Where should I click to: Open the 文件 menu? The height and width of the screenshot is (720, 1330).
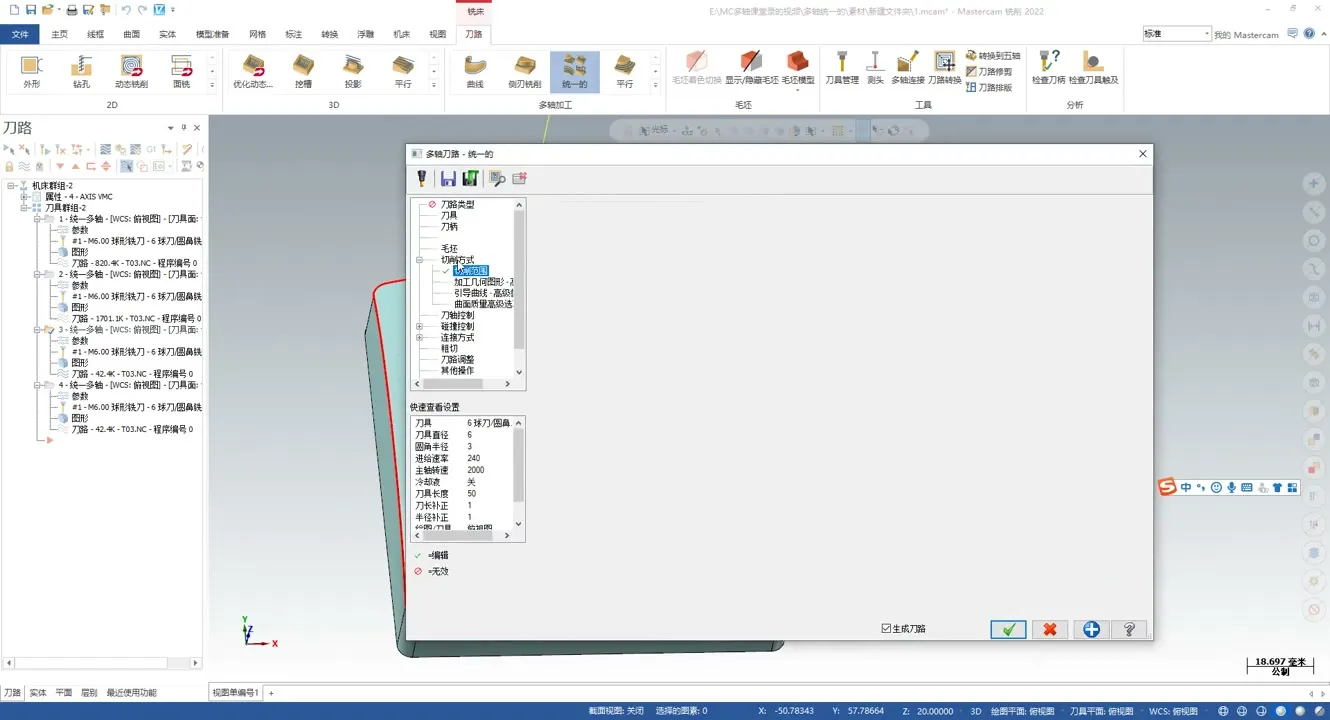click(x=20, y=34)
